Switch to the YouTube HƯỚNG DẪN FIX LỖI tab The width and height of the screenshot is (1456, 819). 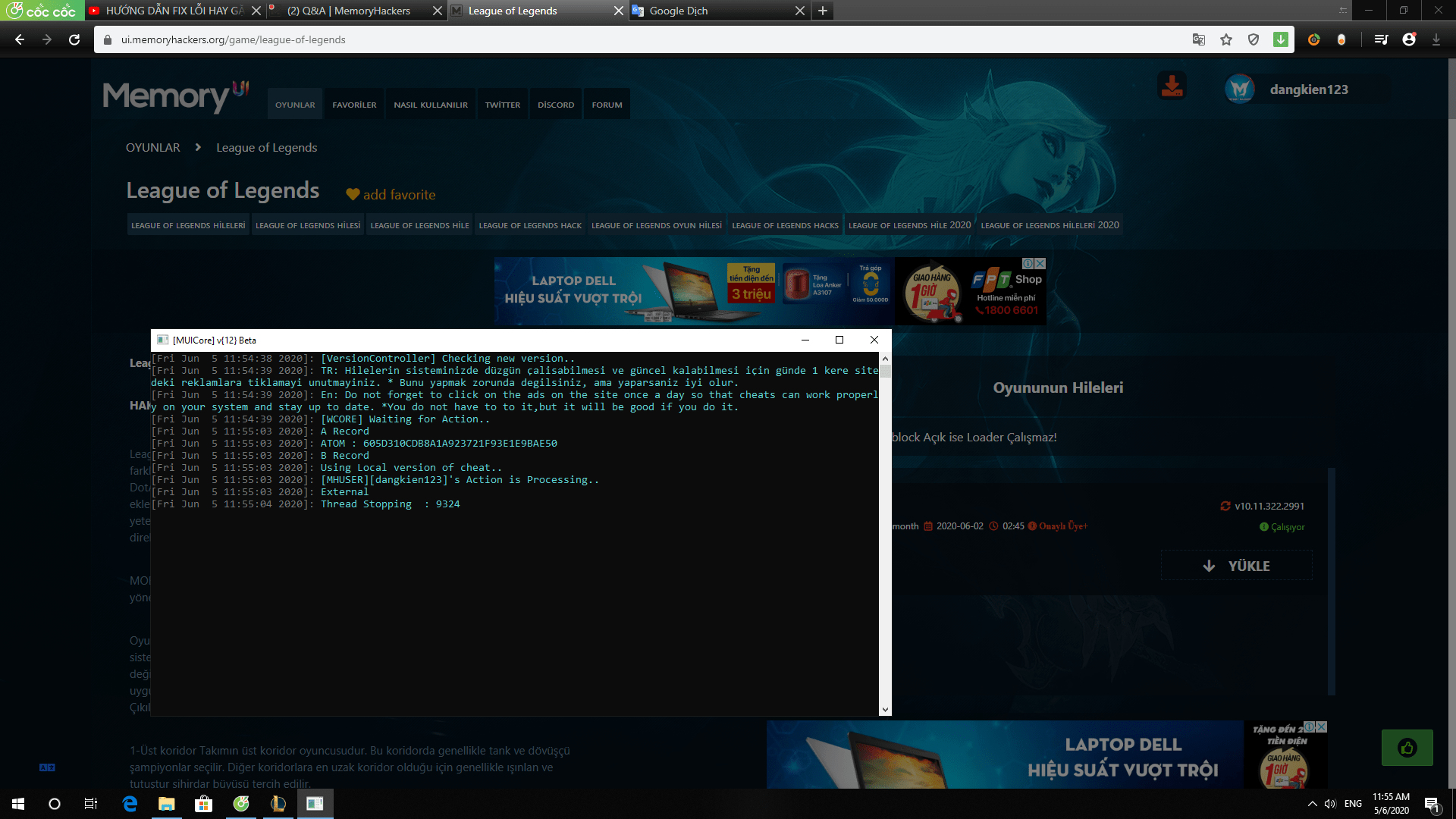174,11
